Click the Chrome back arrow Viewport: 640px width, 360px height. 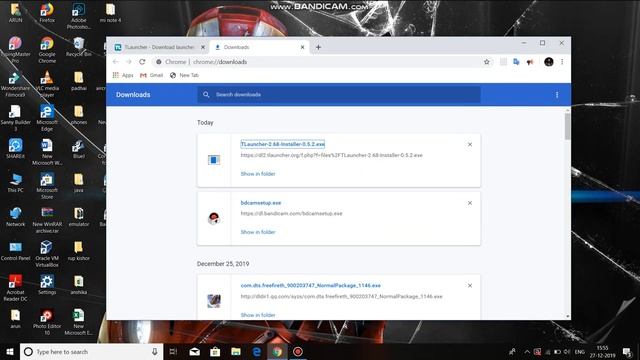116,62
